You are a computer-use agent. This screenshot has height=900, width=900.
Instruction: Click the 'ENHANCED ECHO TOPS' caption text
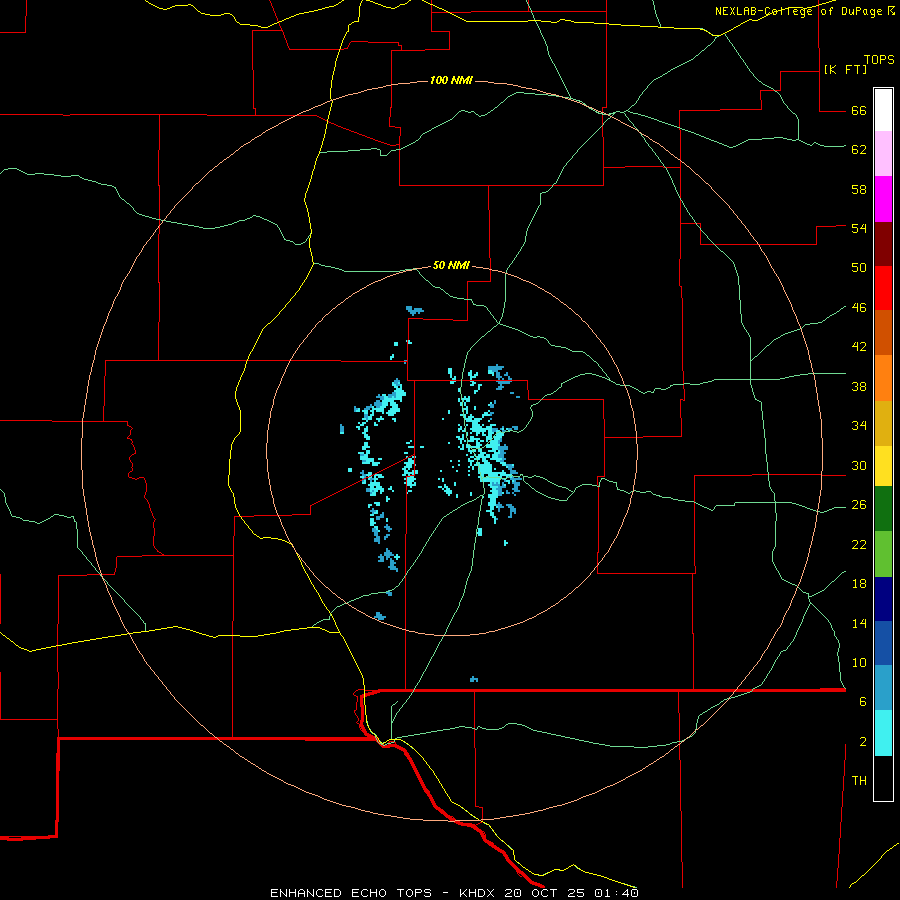click(x=351, y=893)
